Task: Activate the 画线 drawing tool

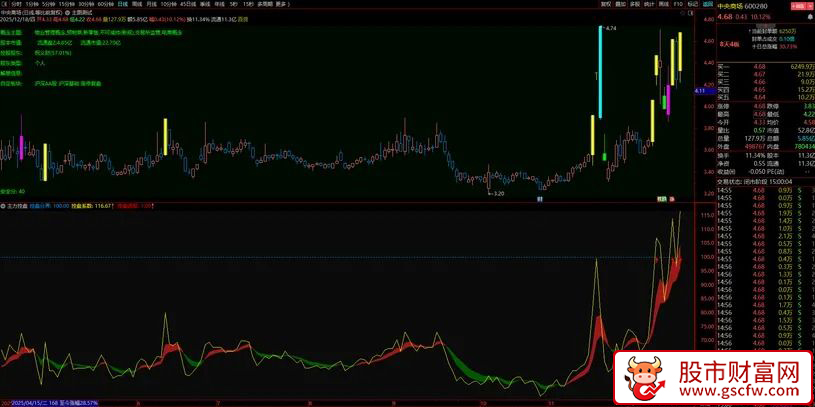Action: (664, 4)
